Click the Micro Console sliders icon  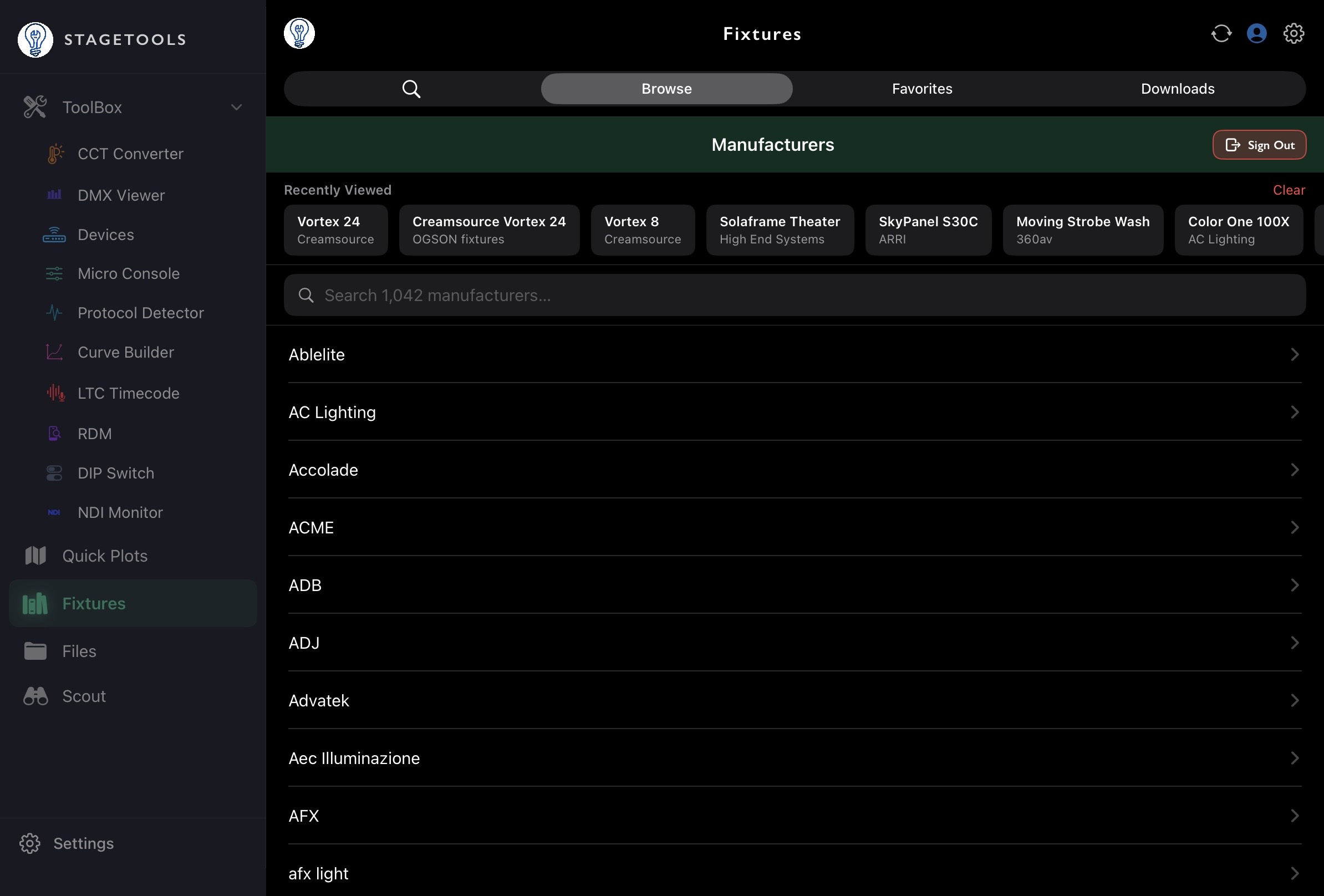click(x=54, y=273)
